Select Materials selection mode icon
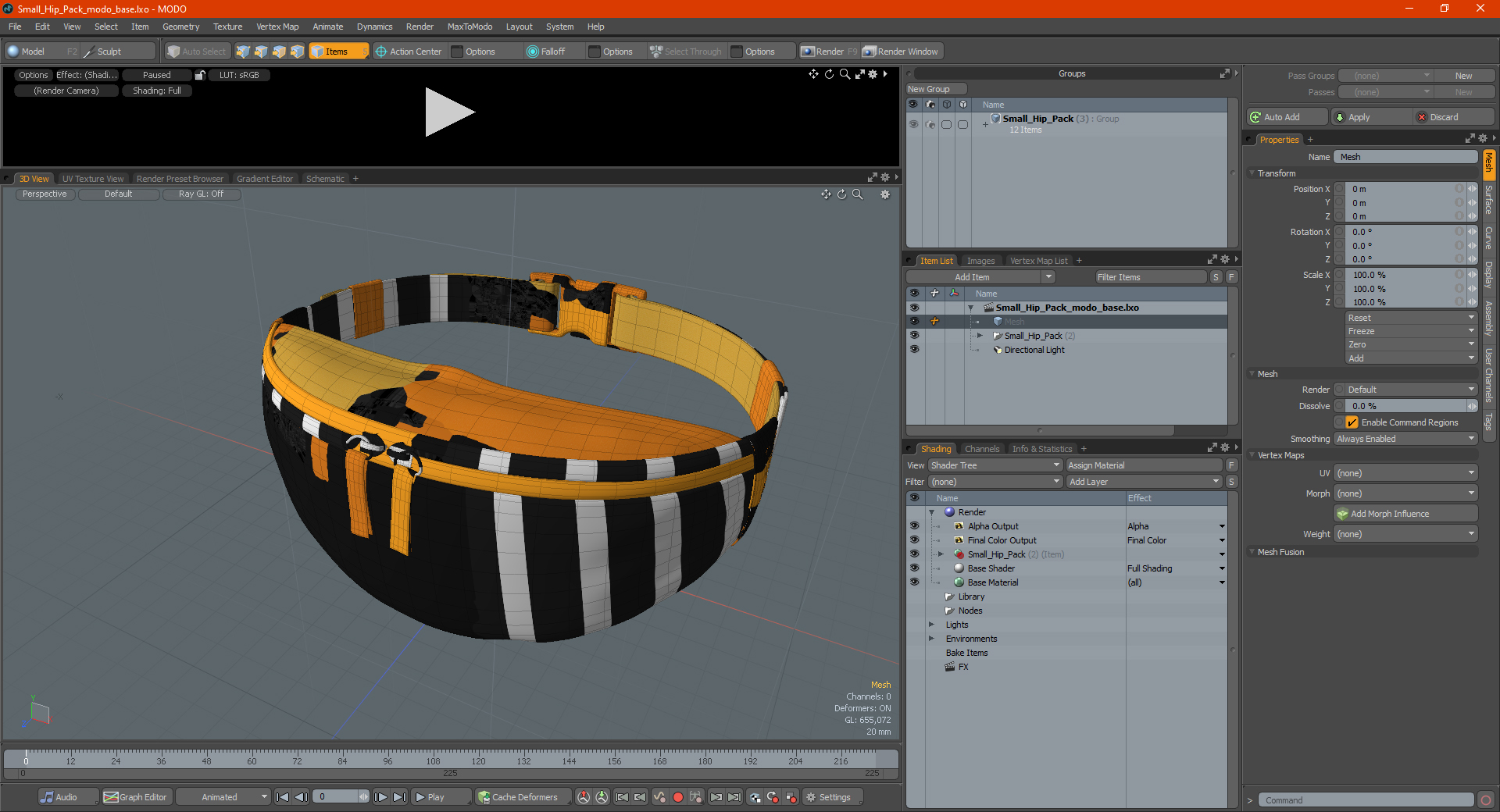 [x=297, y=52]
